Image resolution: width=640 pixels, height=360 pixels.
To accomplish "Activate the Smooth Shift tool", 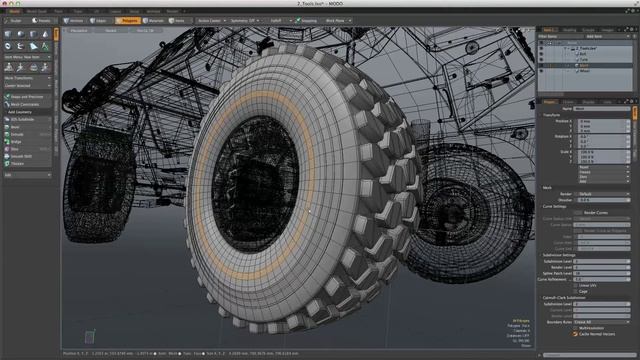I will 27,156.
